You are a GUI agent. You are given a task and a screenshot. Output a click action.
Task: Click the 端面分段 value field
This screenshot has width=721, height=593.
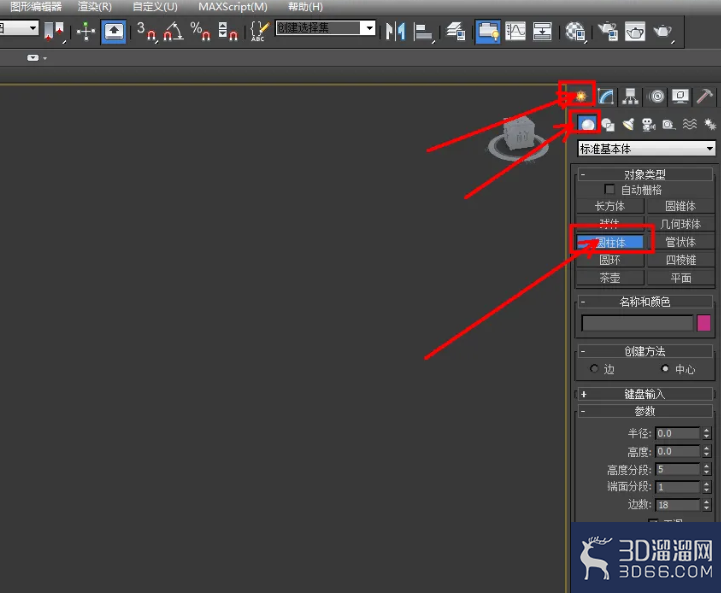tap(677, 487)
